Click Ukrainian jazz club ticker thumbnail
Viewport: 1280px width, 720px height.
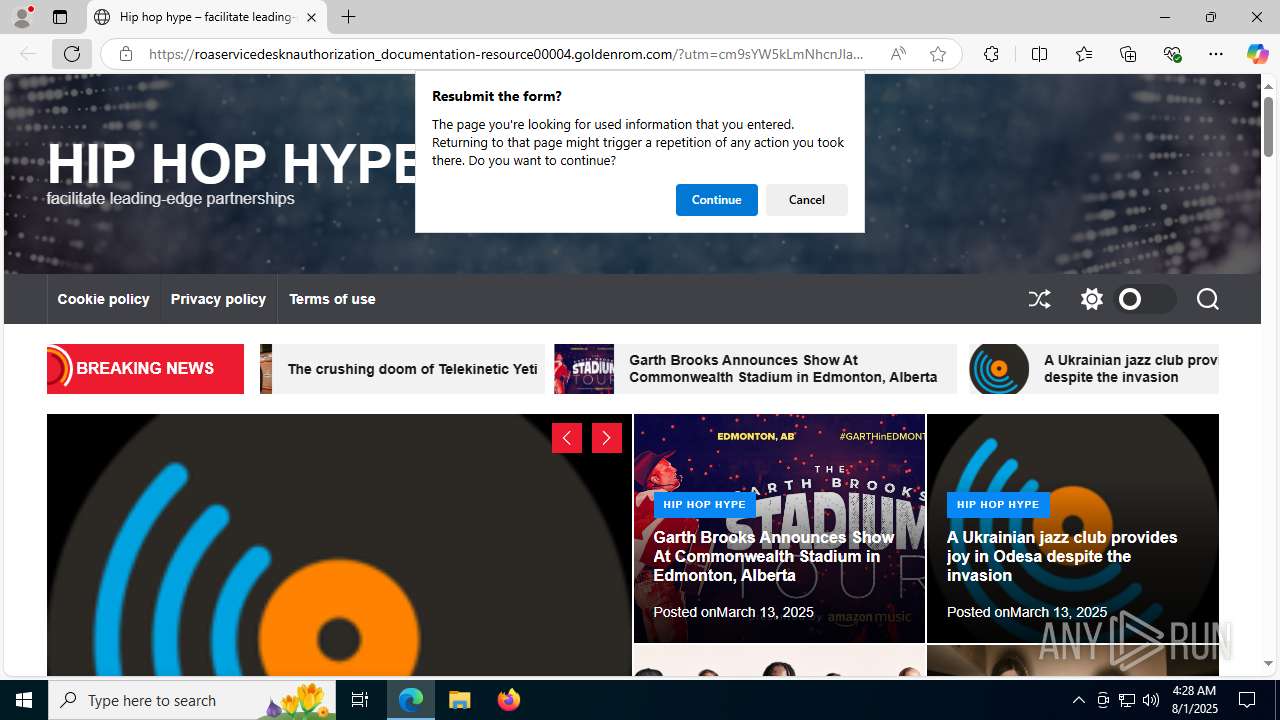(x=999, y=369)
